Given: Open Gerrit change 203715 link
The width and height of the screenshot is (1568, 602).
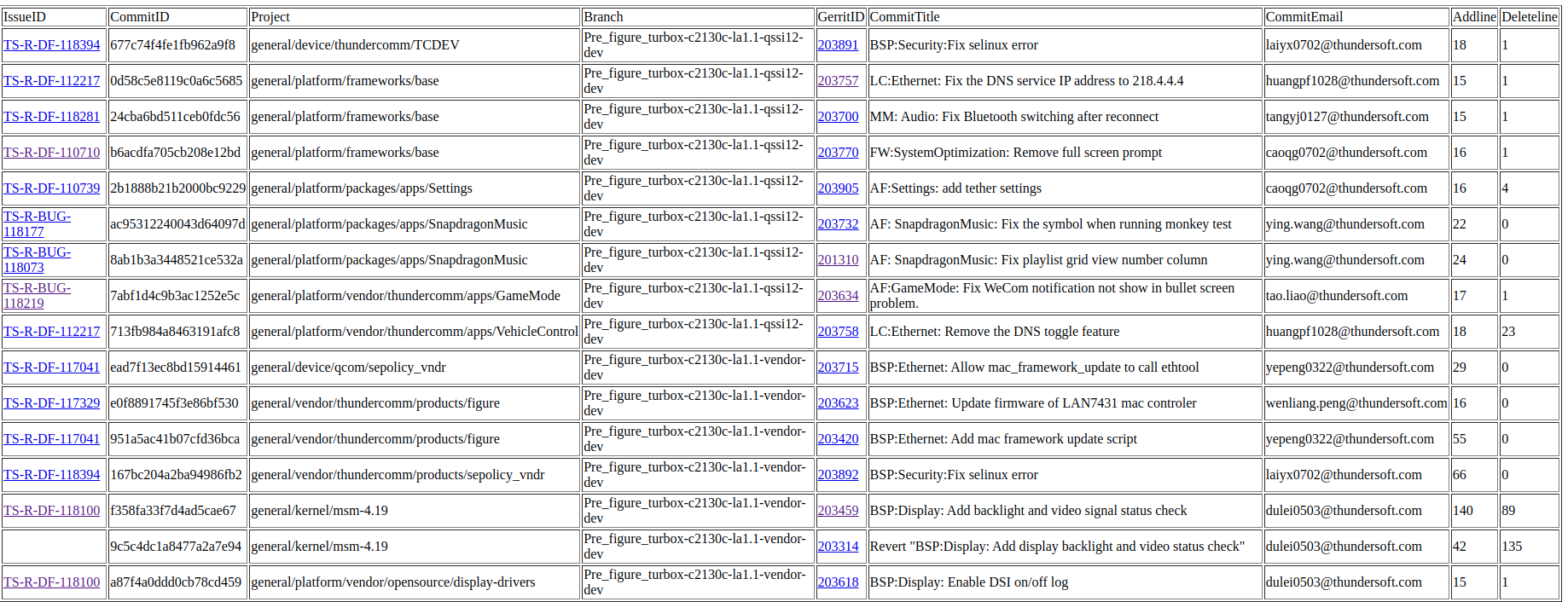Looking at the screenshot, I should 838,368.
